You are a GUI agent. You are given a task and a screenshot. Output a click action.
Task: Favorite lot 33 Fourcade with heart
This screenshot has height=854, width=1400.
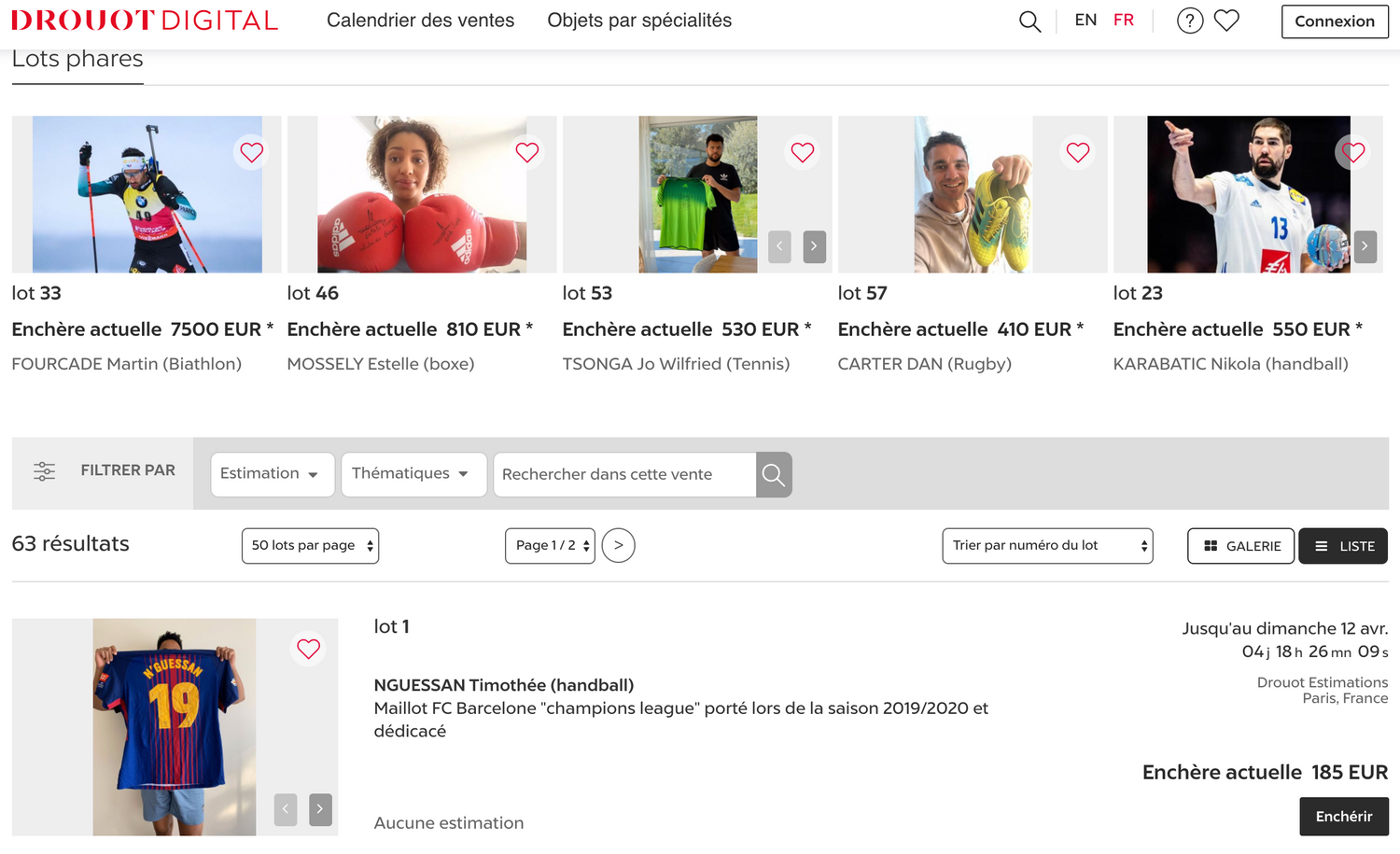click(252, 152)
